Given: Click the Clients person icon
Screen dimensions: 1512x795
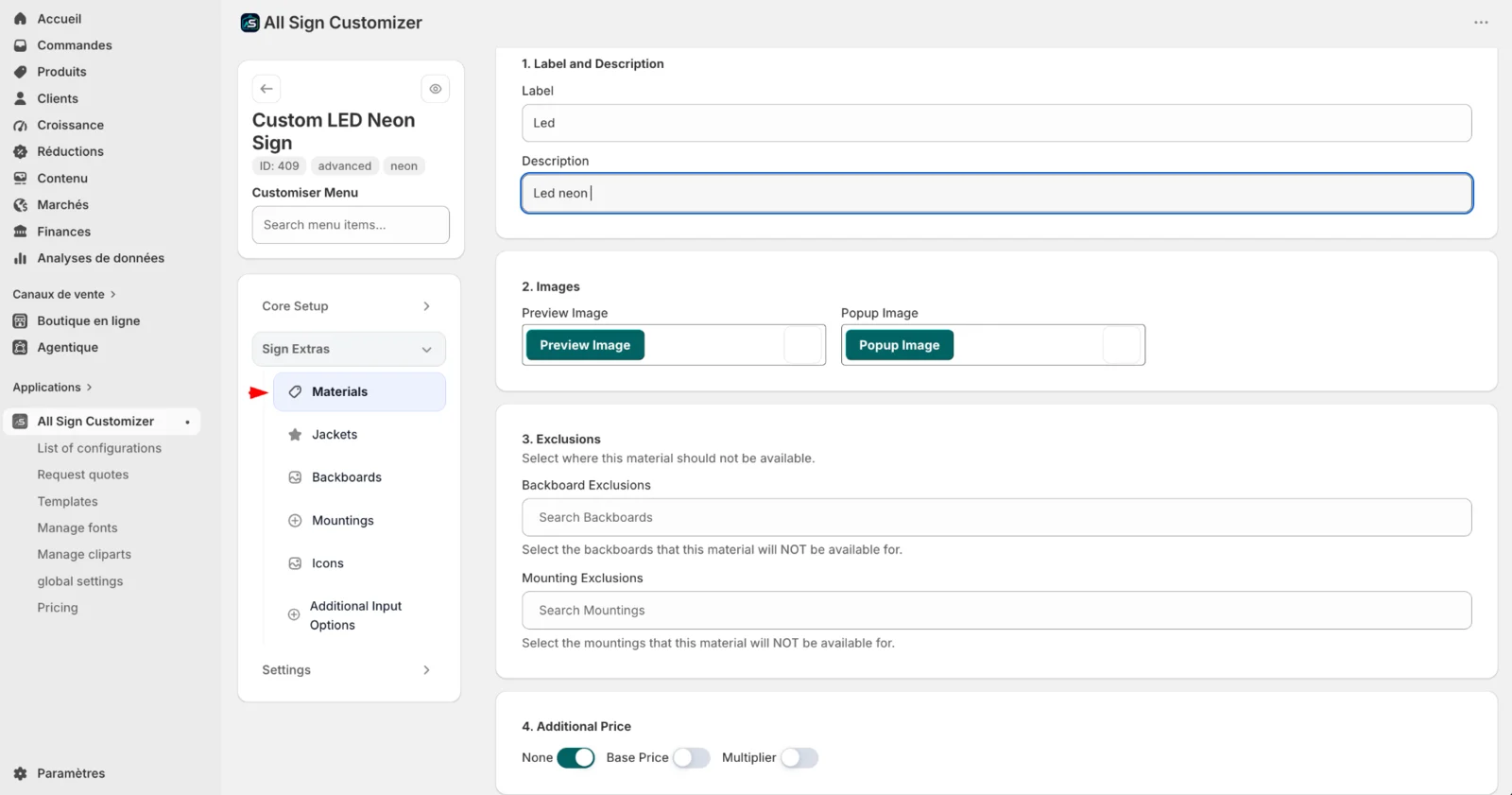Looking at the screenshot, I should [x=20, y=98].
